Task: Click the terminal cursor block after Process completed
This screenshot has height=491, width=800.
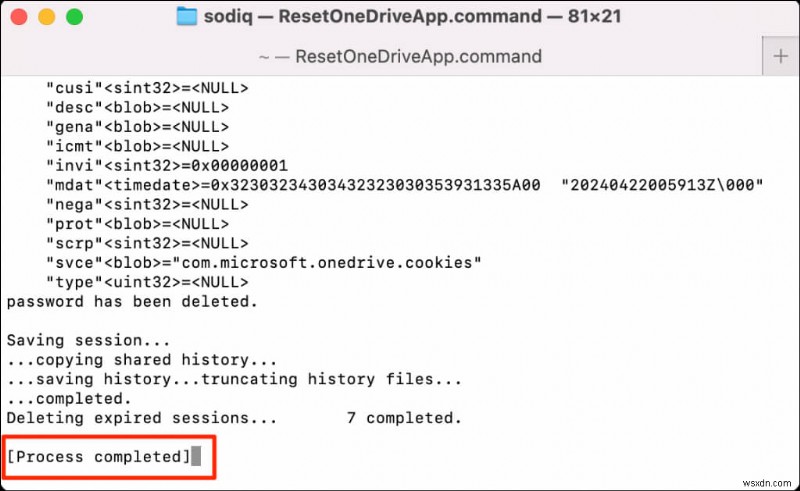Action: point(196,456)
